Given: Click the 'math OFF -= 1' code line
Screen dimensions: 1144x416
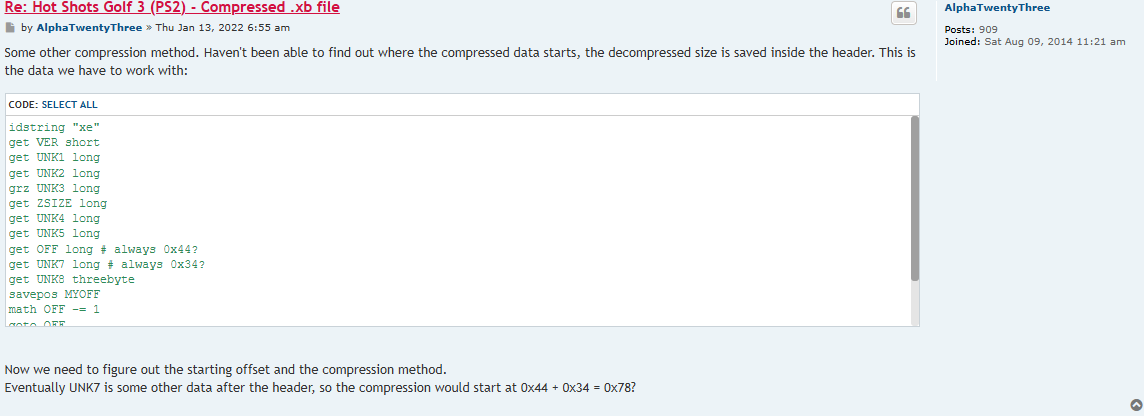Looking at the screenshot, I should click(54, 309).
